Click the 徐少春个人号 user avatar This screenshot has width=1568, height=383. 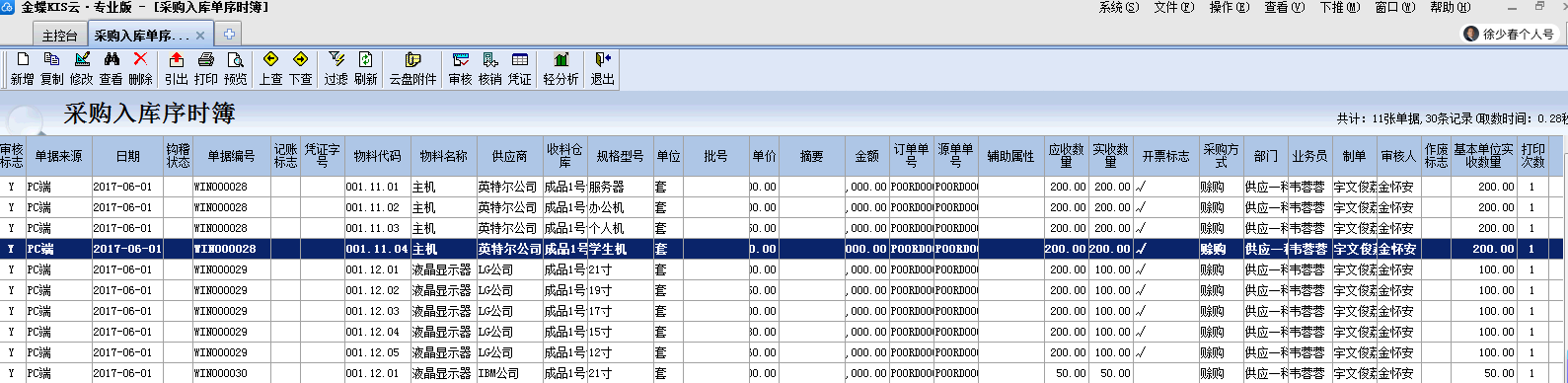click(1471, 34)
